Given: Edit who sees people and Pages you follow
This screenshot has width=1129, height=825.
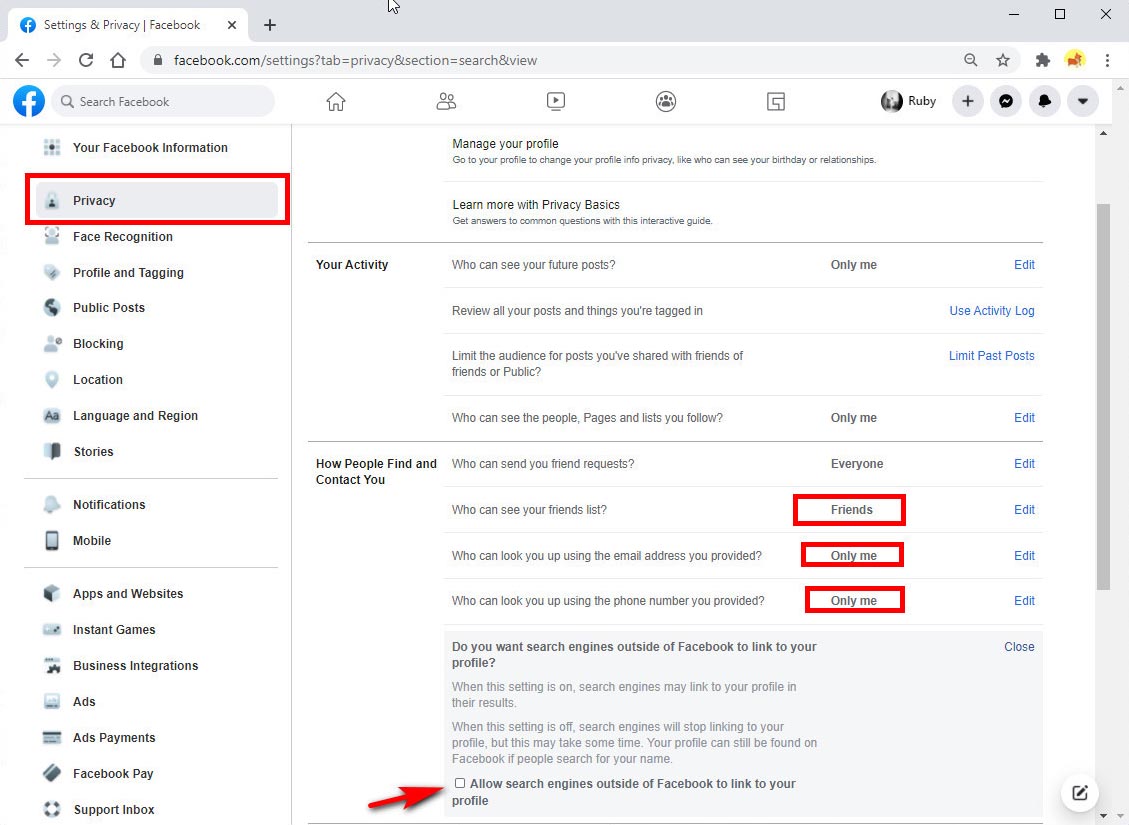Looking at the screenshot, I should (1024, 418).
